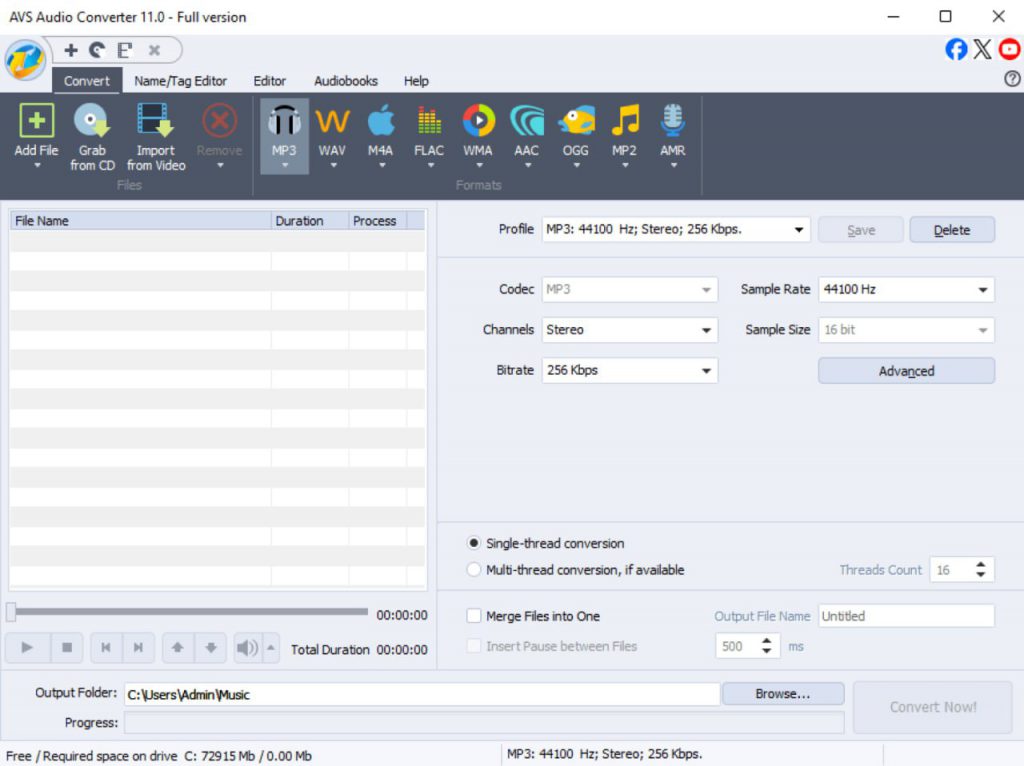Select the FLAC output format
This screenshot has width=1024, height=766.
tap(429, 123)
